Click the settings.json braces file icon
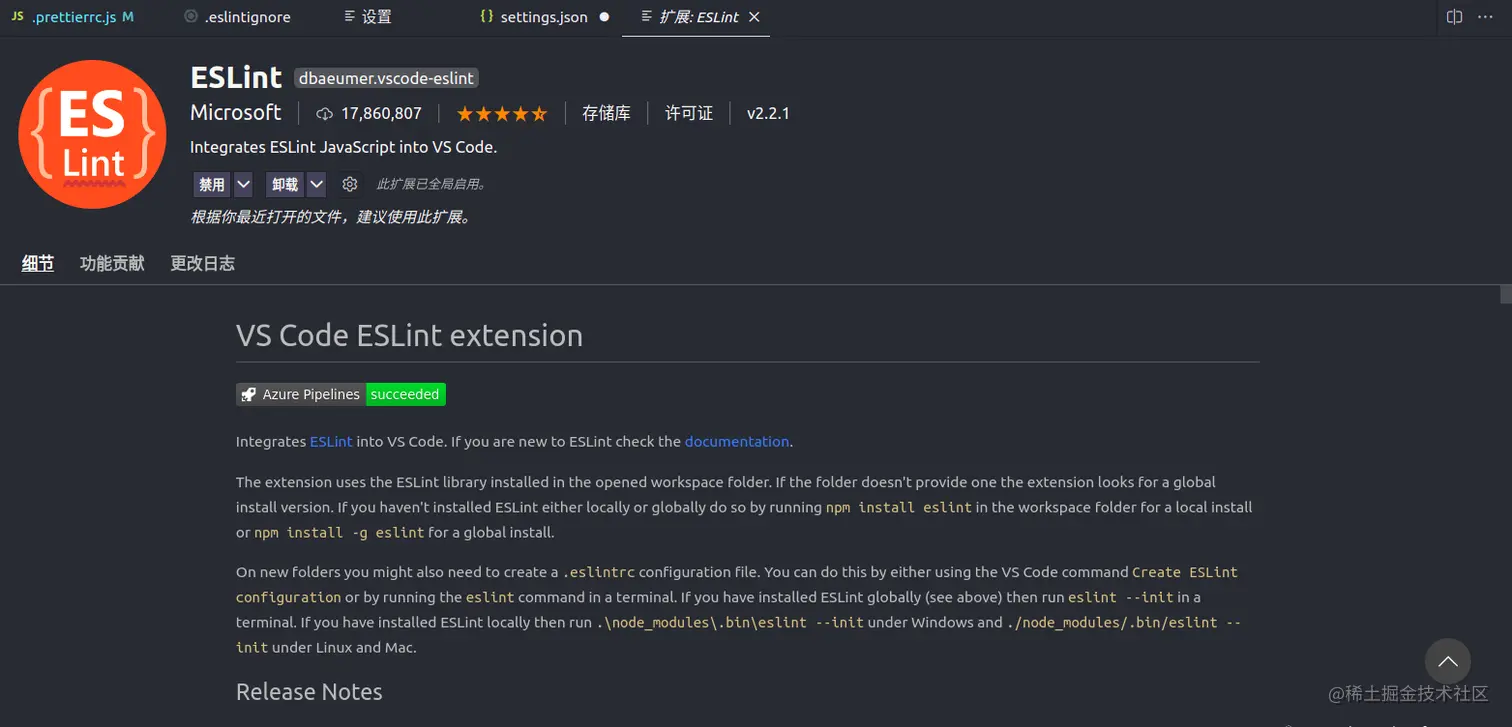 (x=487, y=17)
